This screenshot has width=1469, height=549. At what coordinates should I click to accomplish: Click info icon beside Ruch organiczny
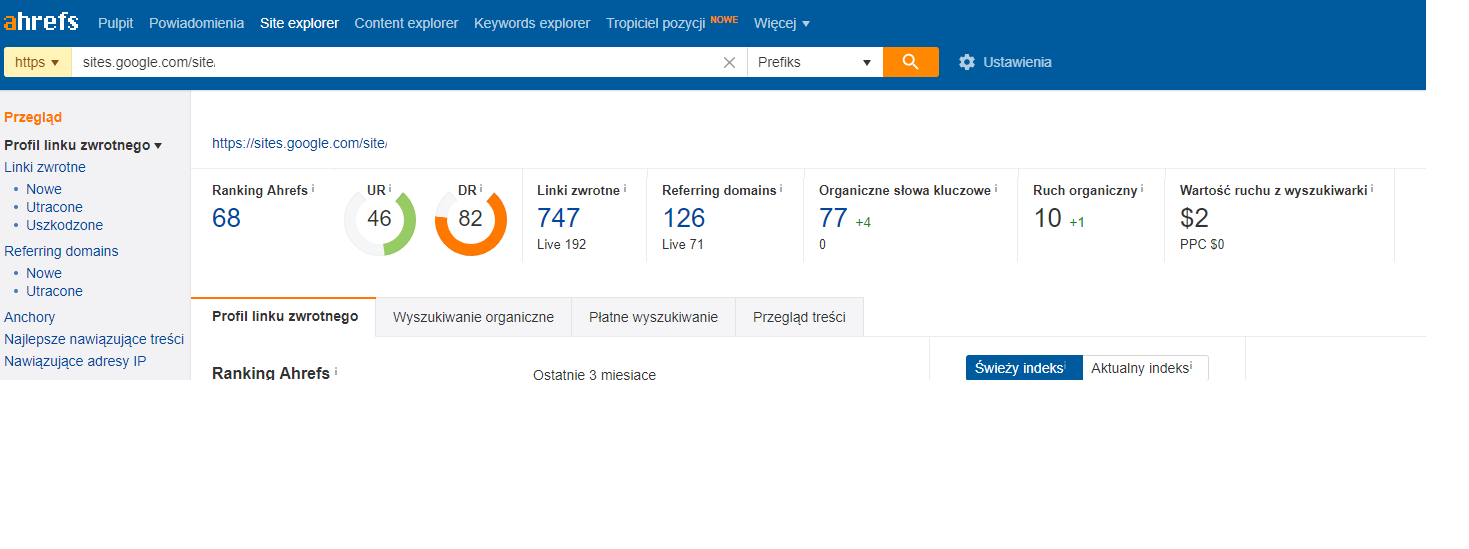[1142, 188]
